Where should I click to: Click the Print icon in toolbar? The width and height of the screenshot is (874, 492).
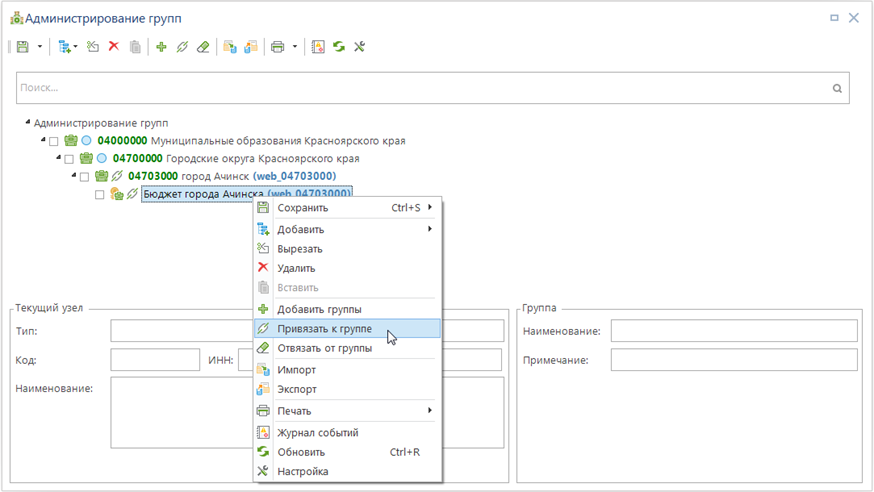[278, 47]
